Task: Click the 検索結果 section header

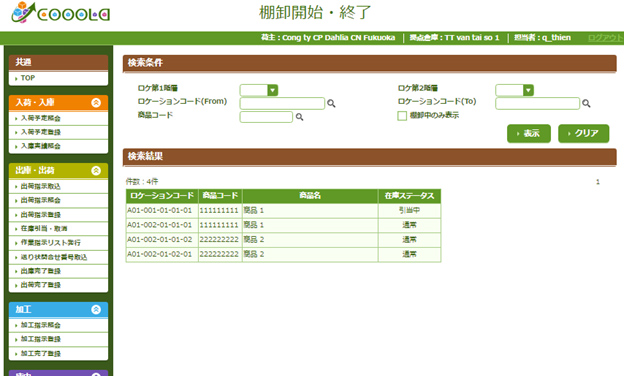Action: point(370,157)
